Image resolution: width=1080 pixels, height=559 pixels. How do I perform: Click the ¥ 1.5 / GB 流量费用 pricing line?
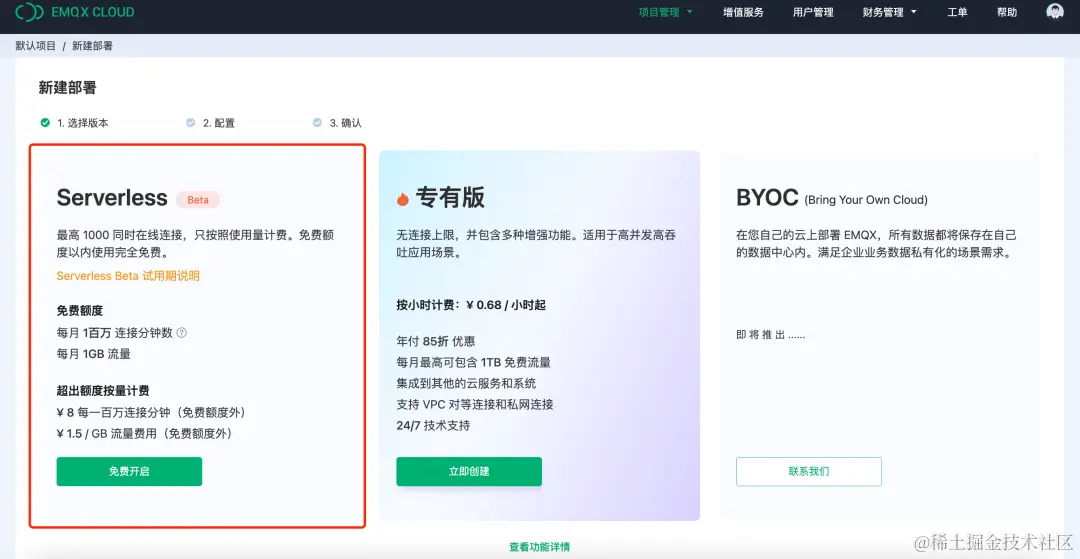(145, 434)
